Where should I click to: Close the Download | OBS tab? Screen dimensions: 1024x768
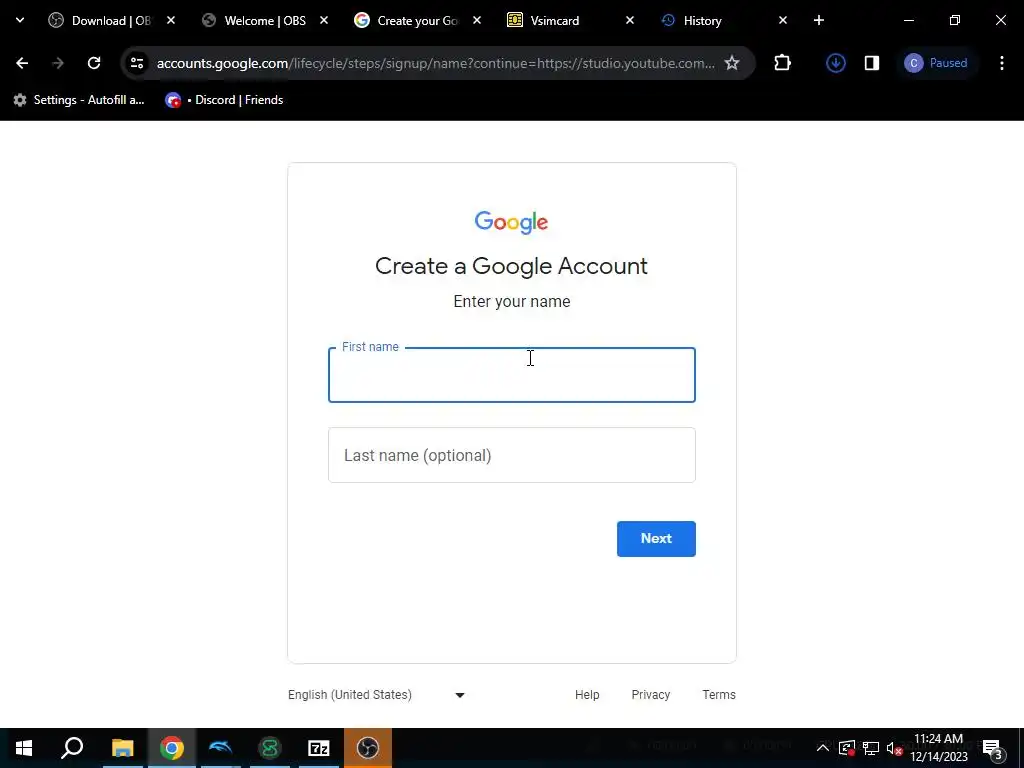[171, 20]
